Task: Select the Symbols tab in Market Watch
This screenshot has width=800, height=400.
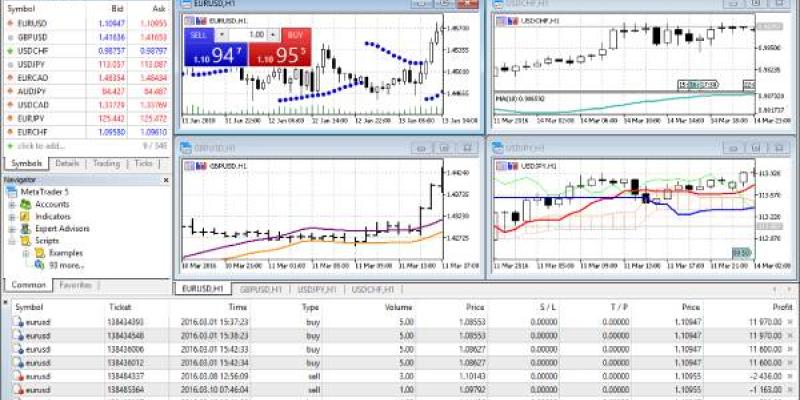Action: (27, 164)
